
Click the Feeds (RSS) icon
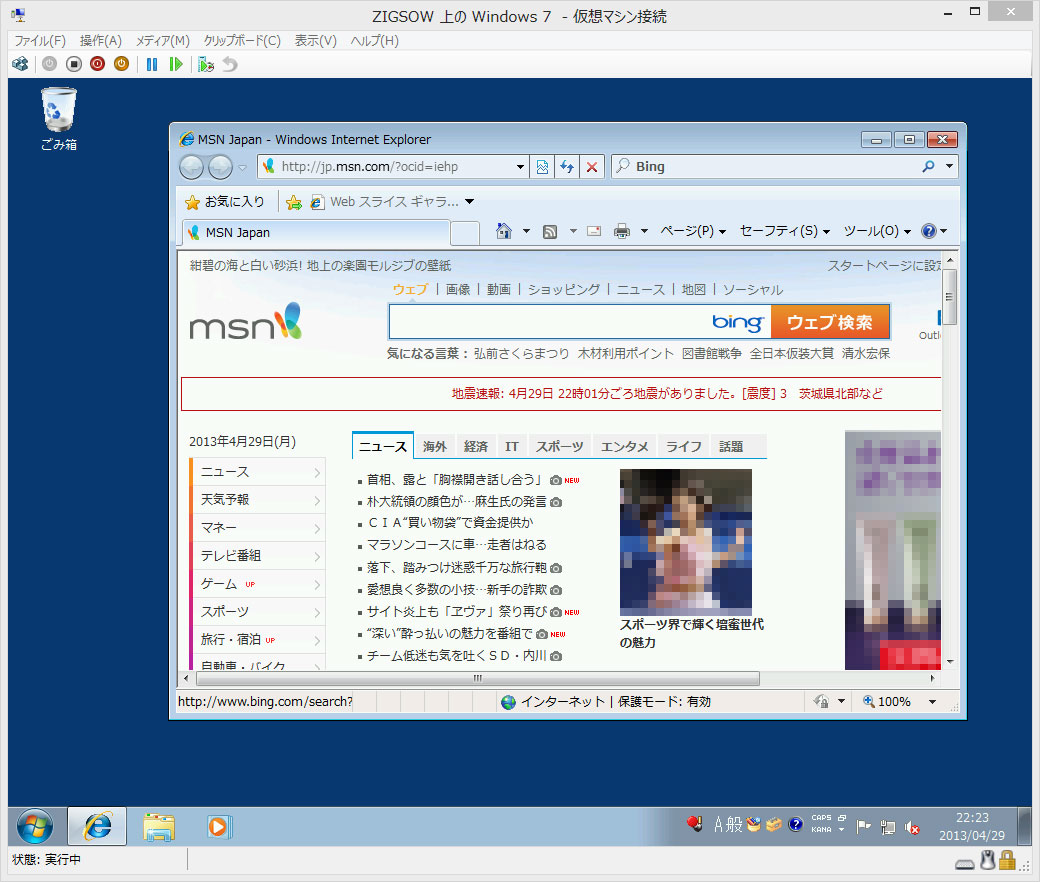[x=550, y=231]
